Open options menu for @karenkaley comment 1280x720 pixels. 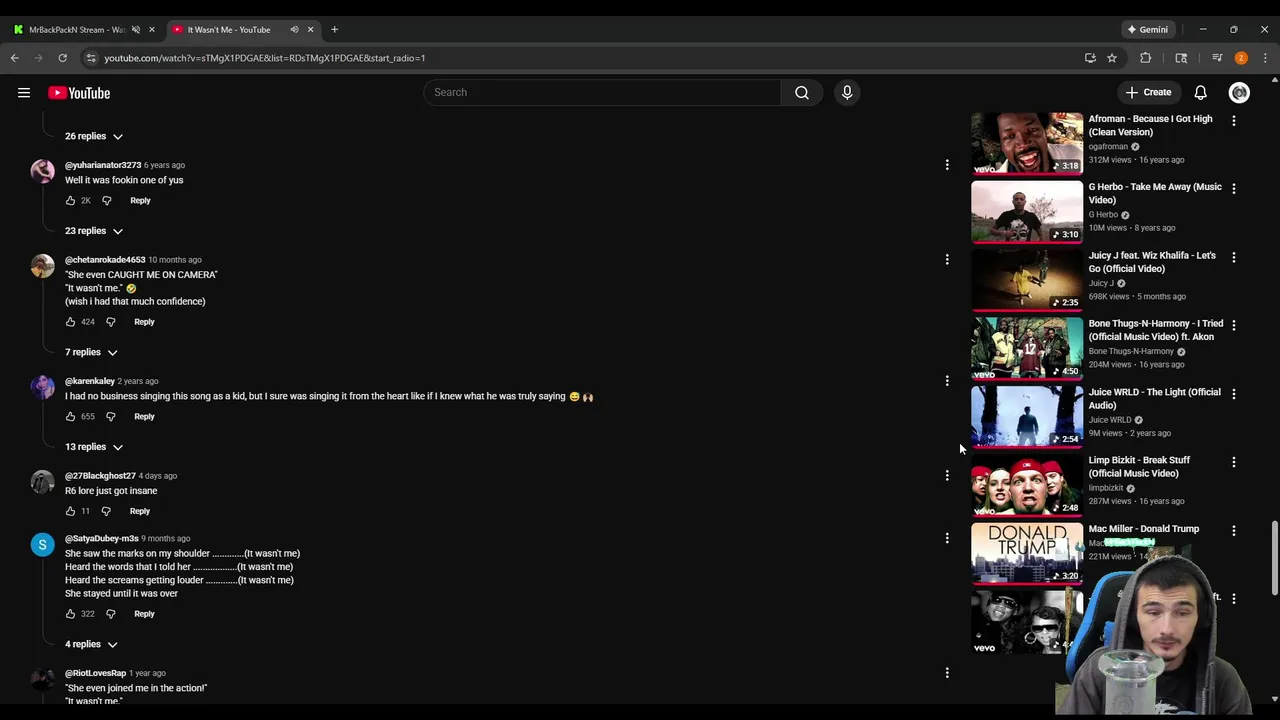point(947,380)
